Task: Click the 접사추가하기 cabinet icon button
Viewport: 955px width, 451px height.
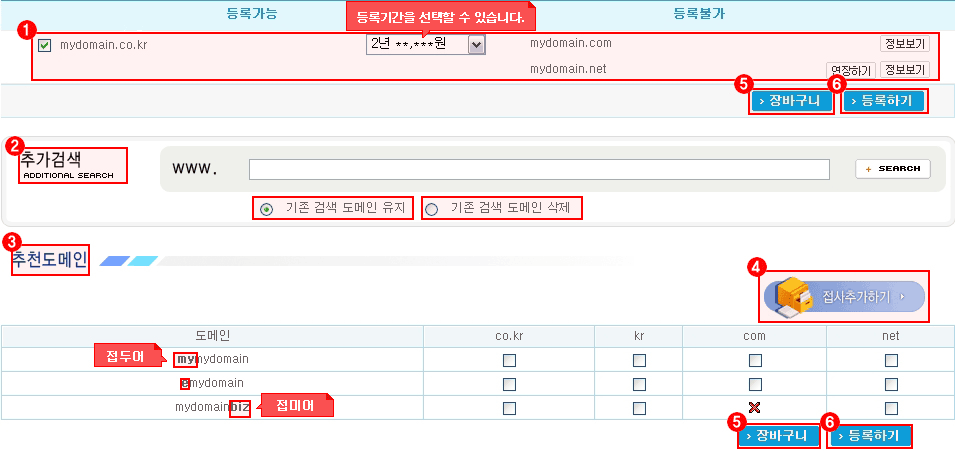Action: [845, 297]
